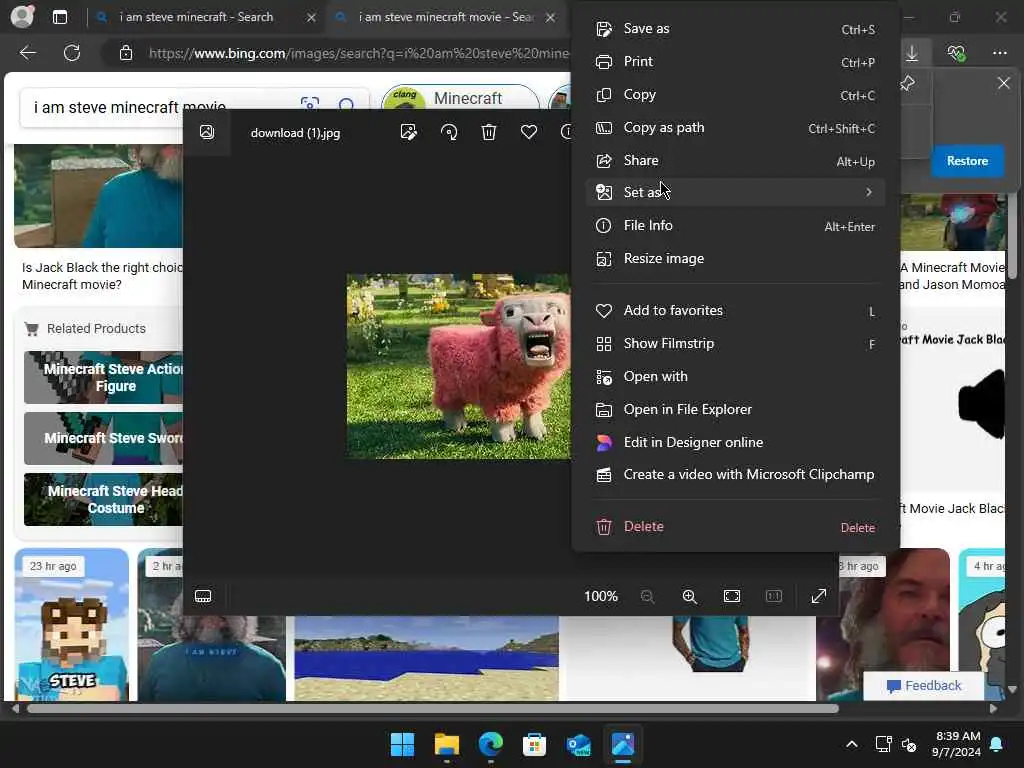
Task: Click the fit to window icon
Action: pyautogui.click(x=732, y=596)
